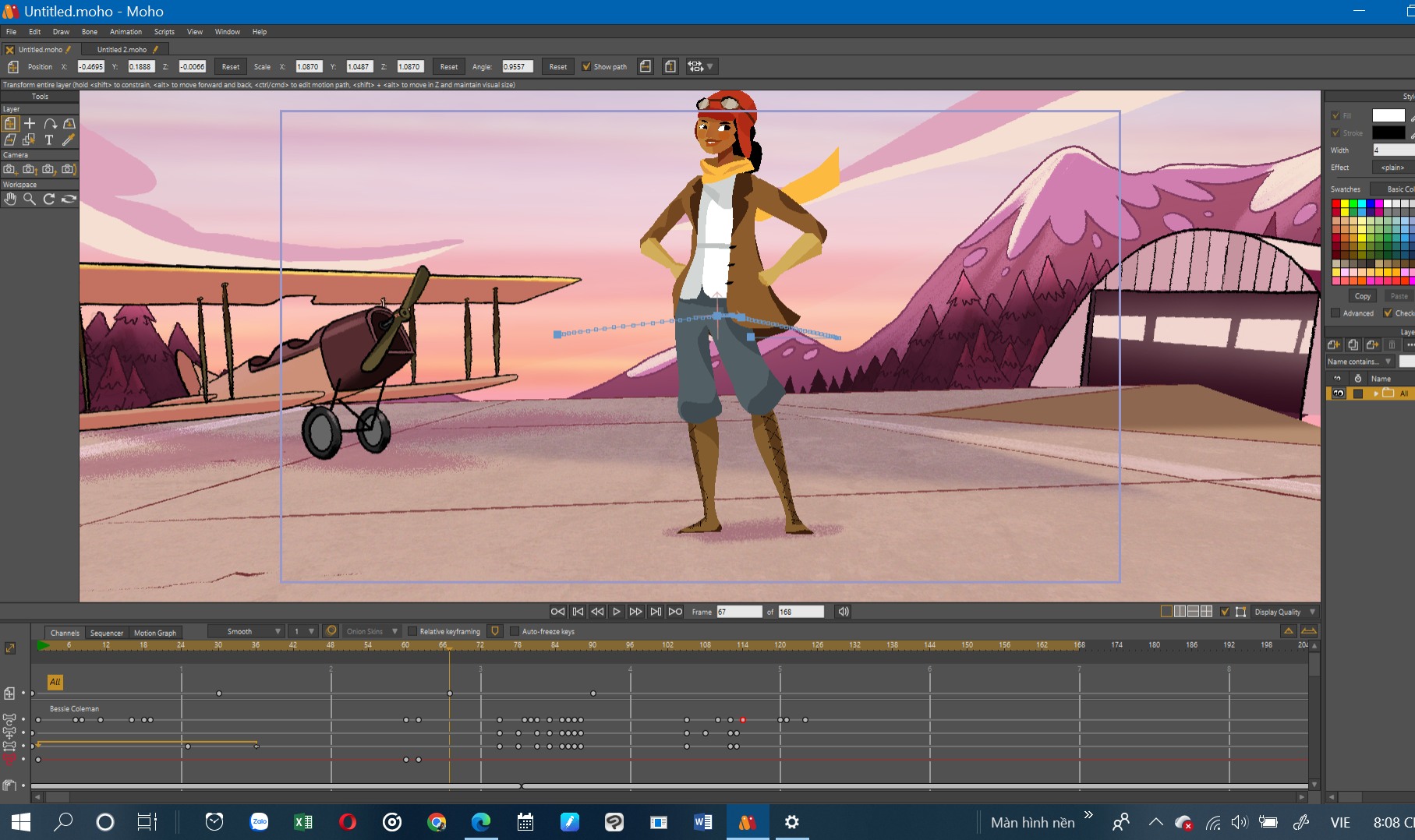This screenshot has height=840, width=1415.
Task: Hide the All layer using eye icon
Action: point(1339,394)
